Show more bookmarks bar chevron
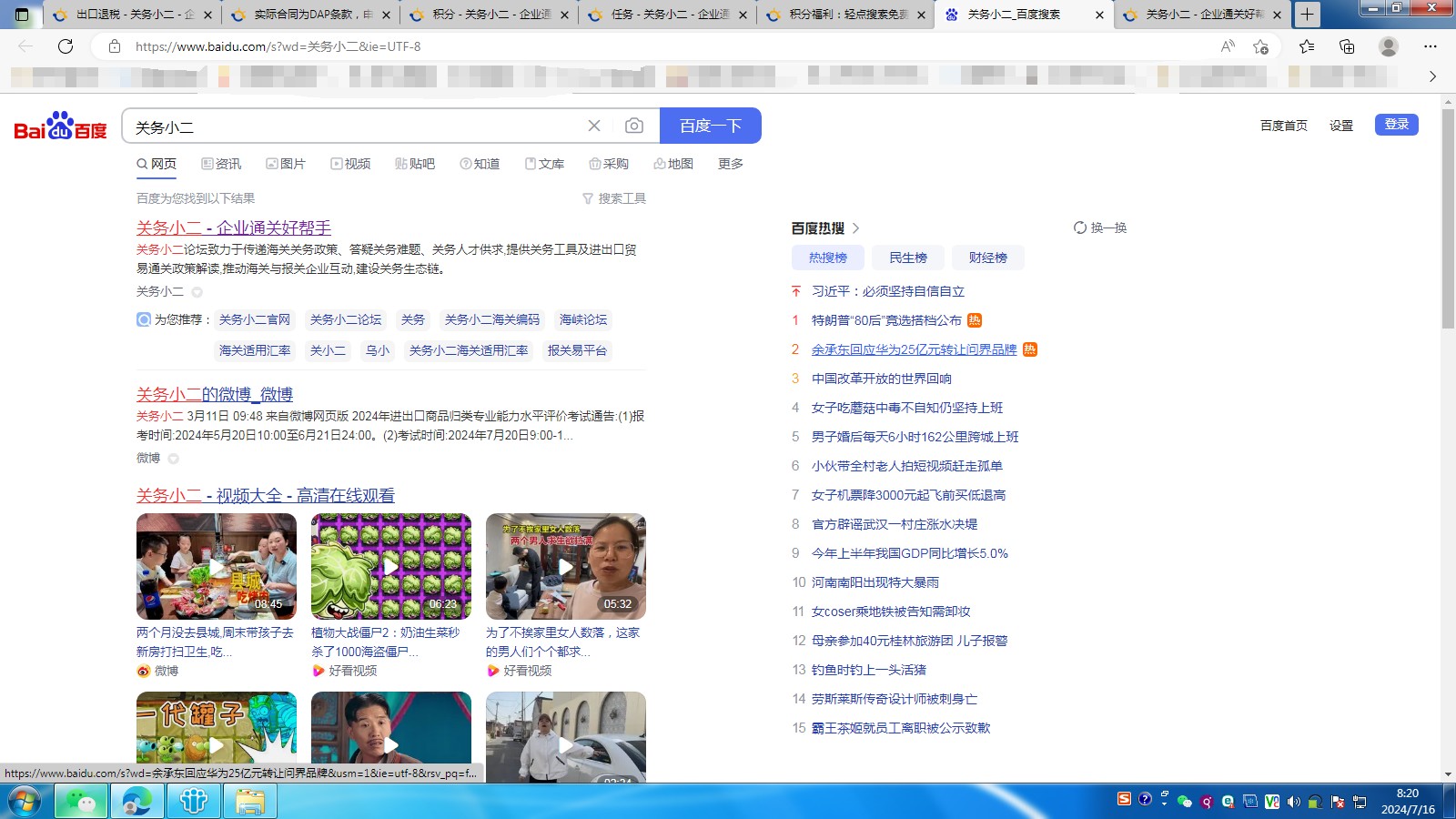The height and width of the screenshot is (819, 1456). coord(1432,76)
